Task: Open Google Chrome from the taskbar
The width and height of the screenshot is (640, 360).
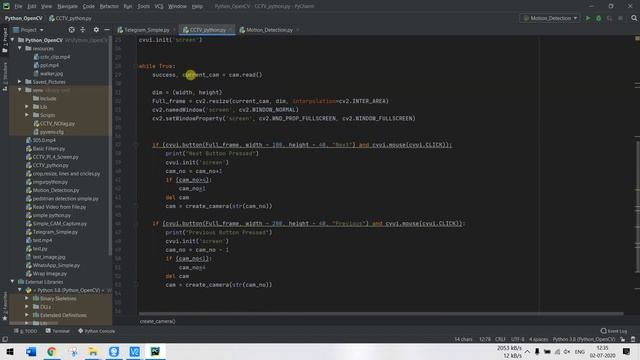Action: [51, 351]
